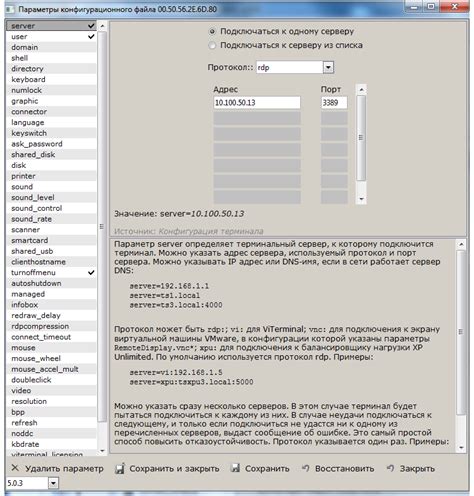Select the bpp parameter
Screen dimensions: 474x496
pos(52,412)
